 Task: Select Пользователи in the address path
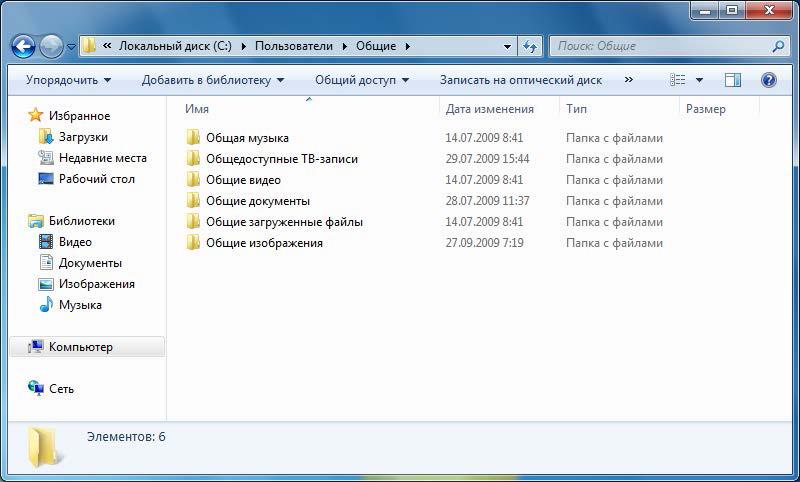click(x=294, y=46)
